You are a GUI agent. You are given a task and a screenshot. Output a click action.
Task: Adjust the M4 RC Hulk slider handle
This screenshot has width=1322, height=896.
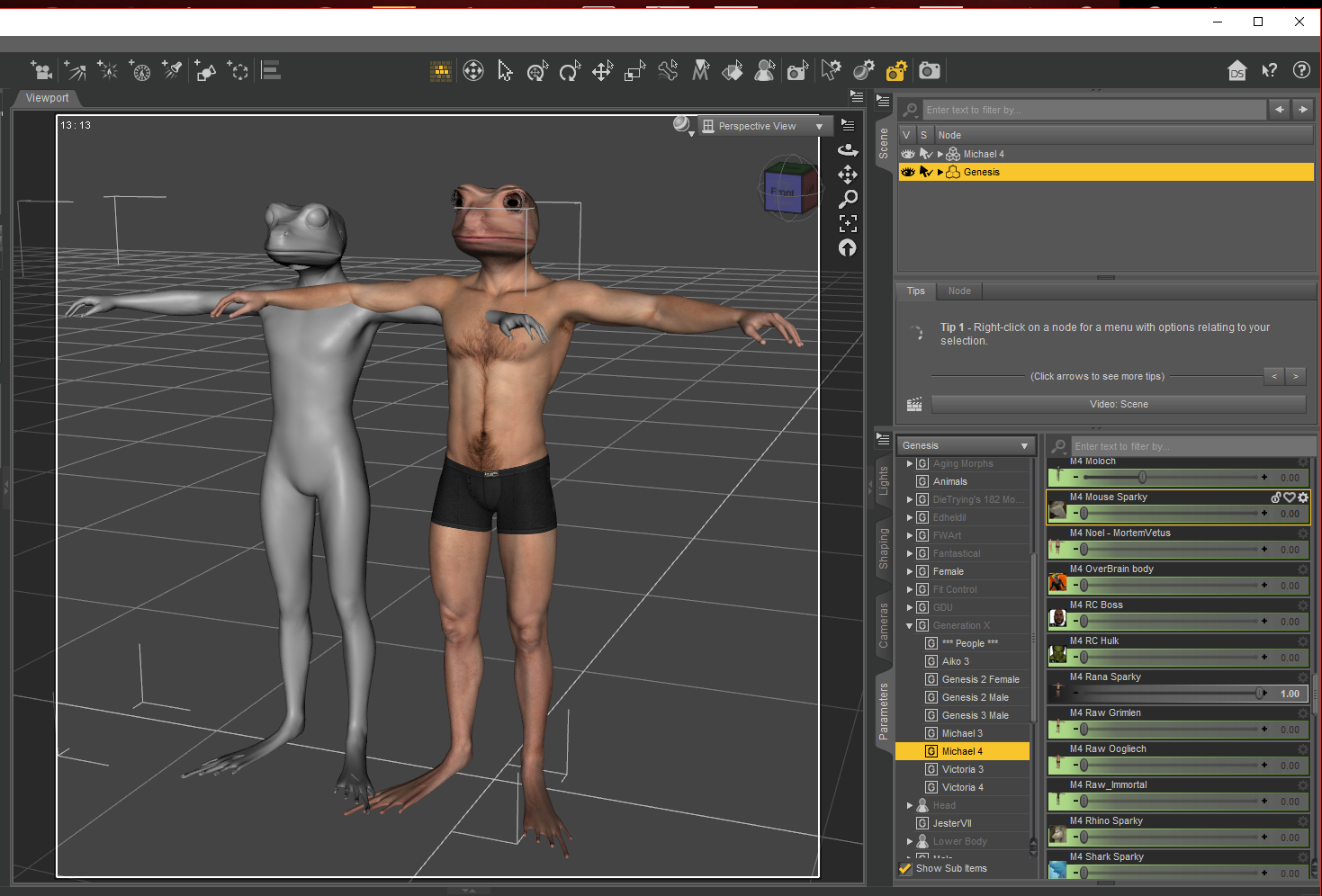[1084, 658]
